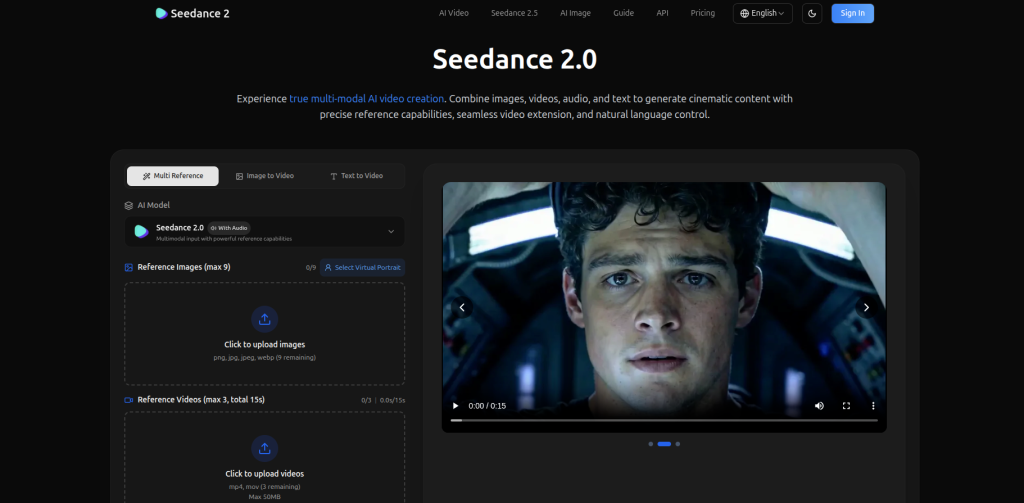
Task: Open Seedance 2.5 nav item
Action: point(515,13)
